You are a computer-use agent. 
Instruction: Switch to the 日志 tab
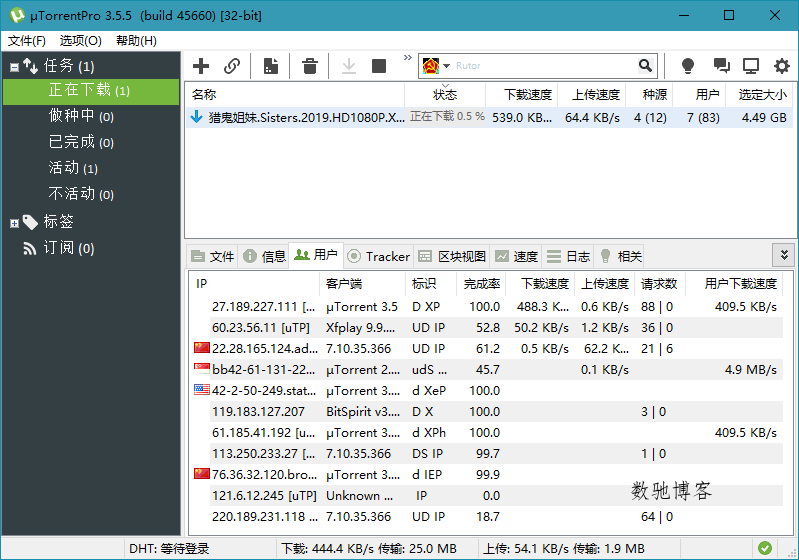pyautogui.click(x=568, y=256)
